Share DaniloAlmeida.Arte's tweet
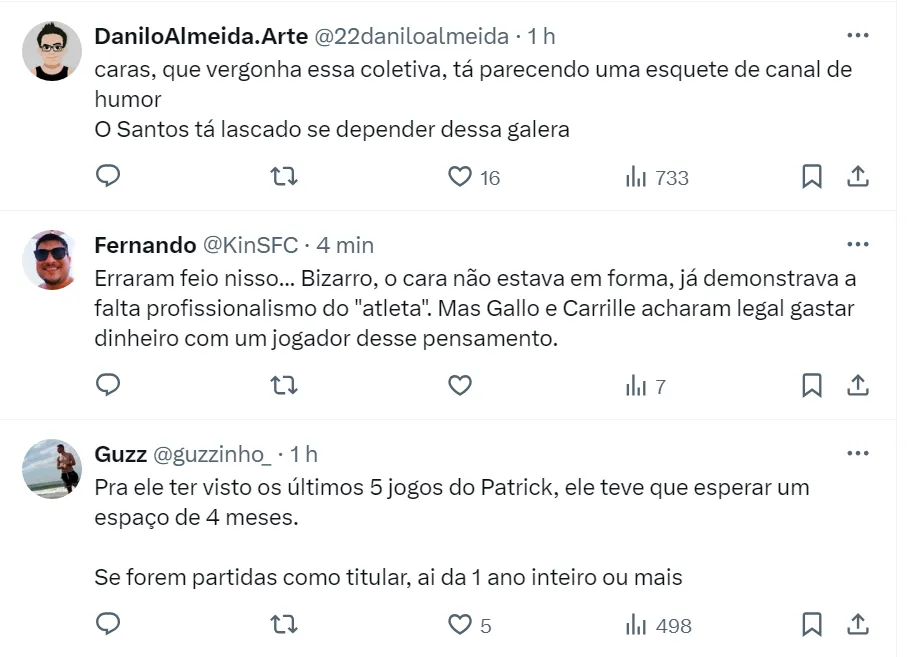The image size is (916, 657). [857, 177]
